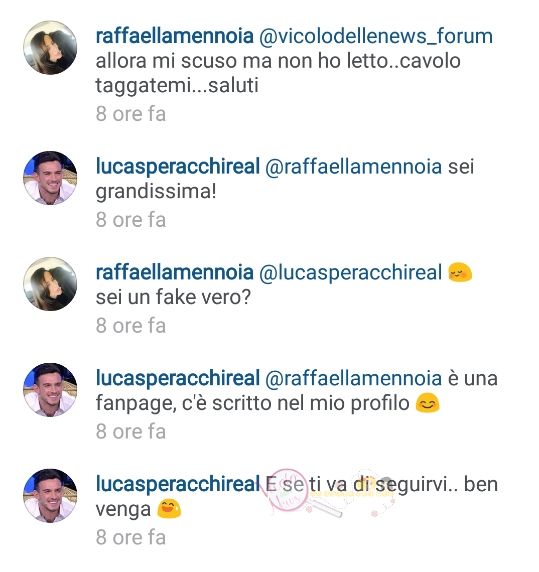Open the raffaellamennoia username in the first comment

click(174, 36)
